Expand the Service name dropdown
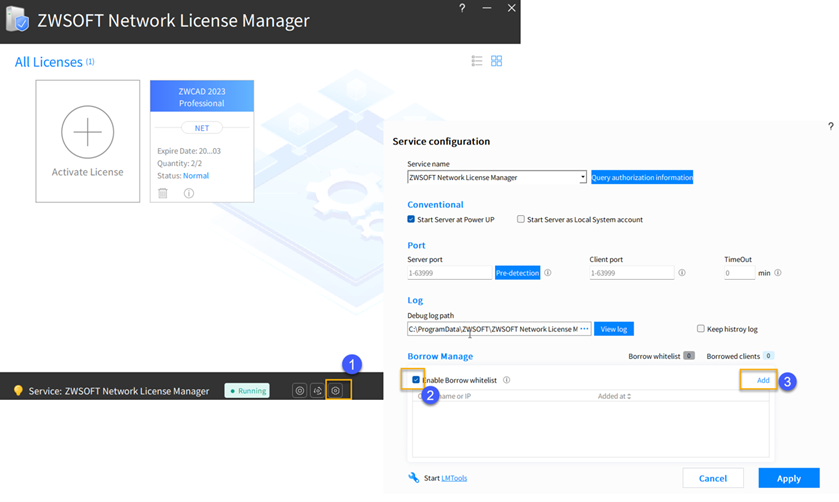The width and height of the screenshot is (839, 502). tap(582, 177)
